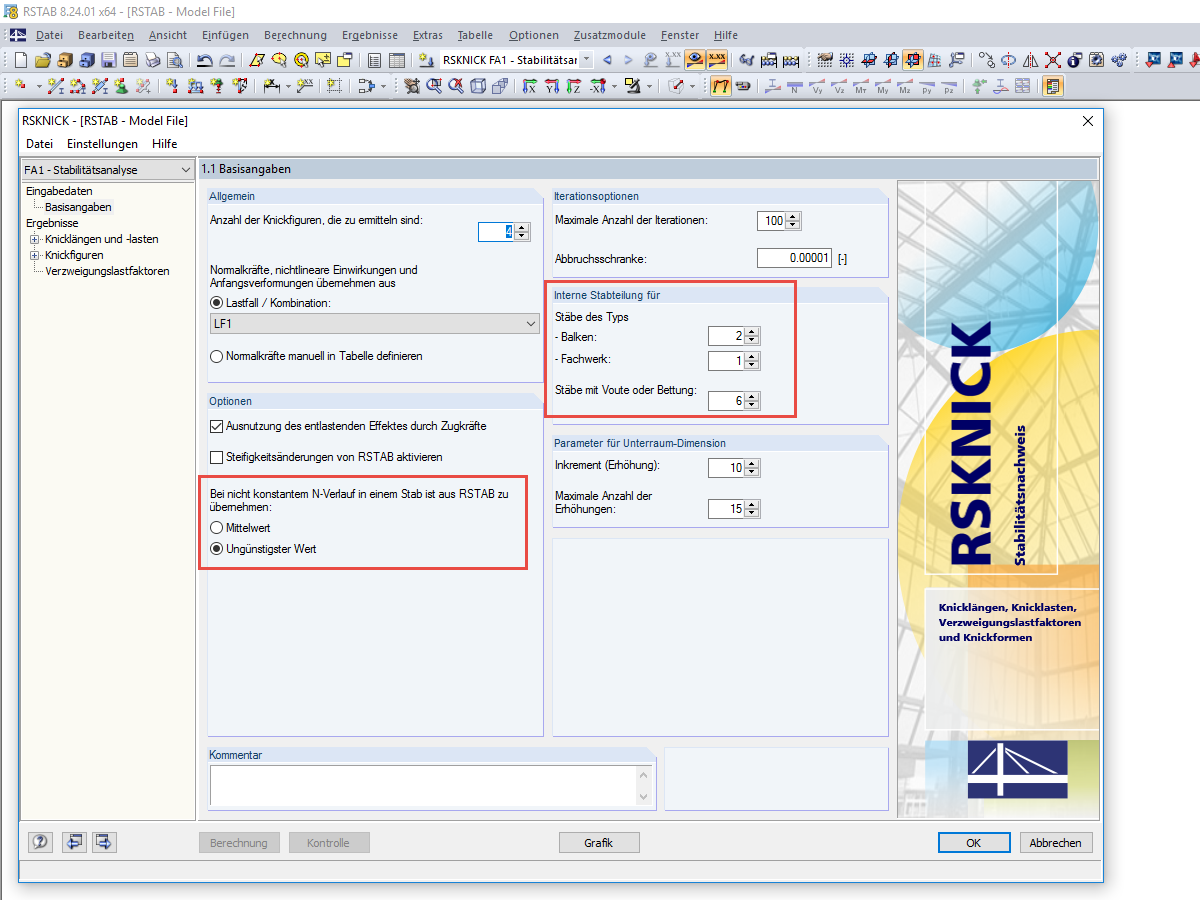Click the N internal force icon
1200x900 pixels.
(794, 86)
